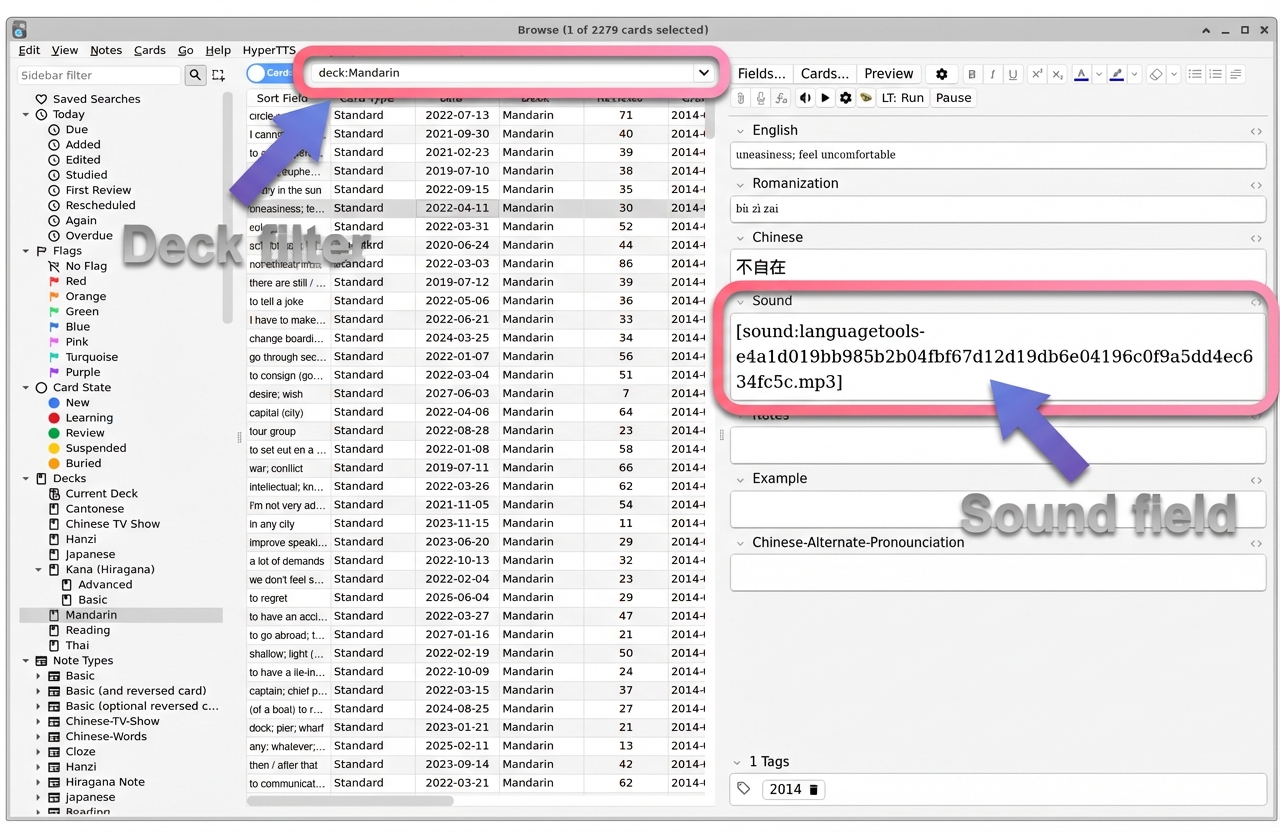1280x832 pixels.
Task: Click the paperclip attach media icon
Action: [739, 97]
